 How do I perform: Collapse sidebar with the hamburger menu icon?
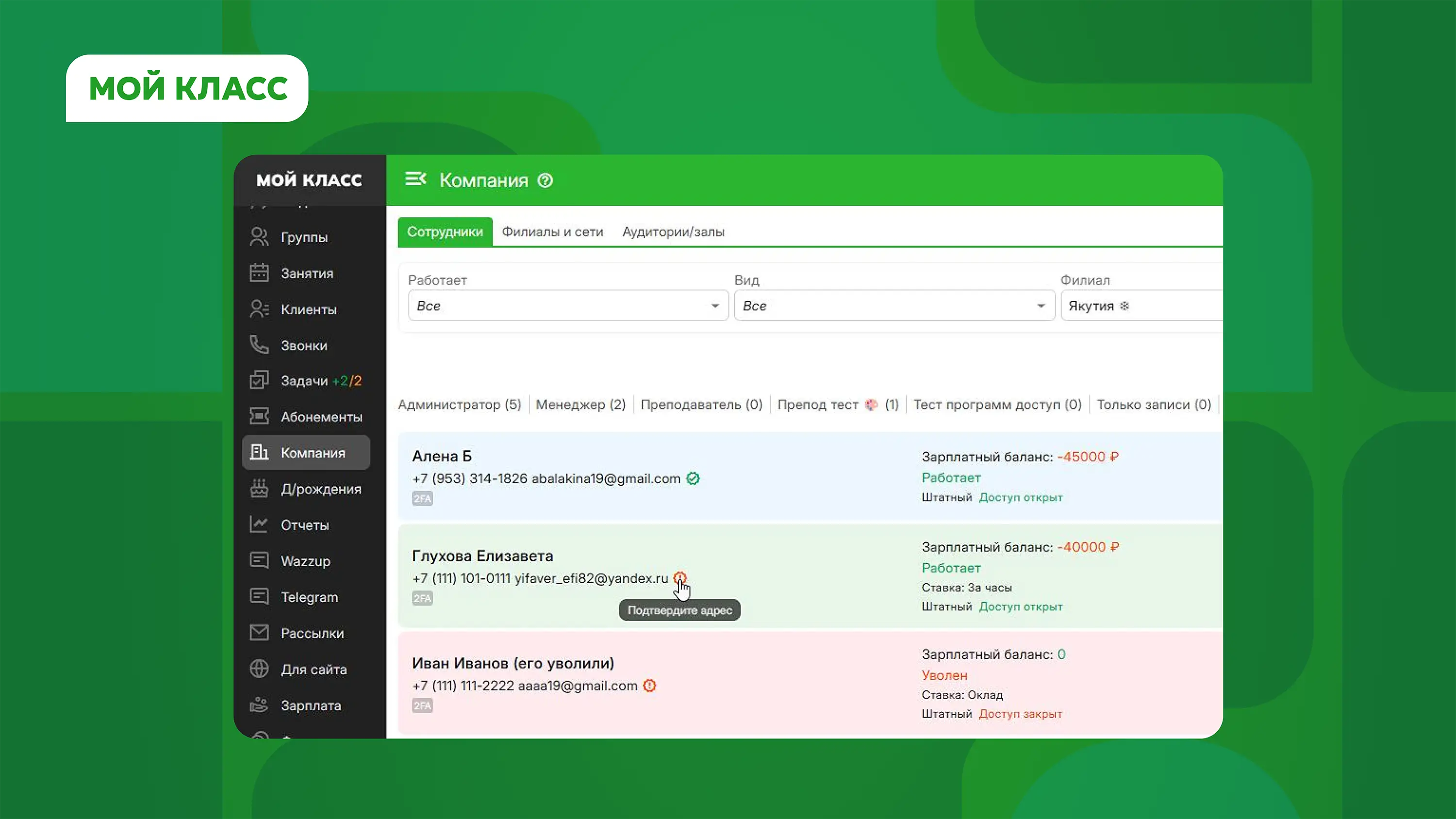pyautogui.click(x=415, y=179)
